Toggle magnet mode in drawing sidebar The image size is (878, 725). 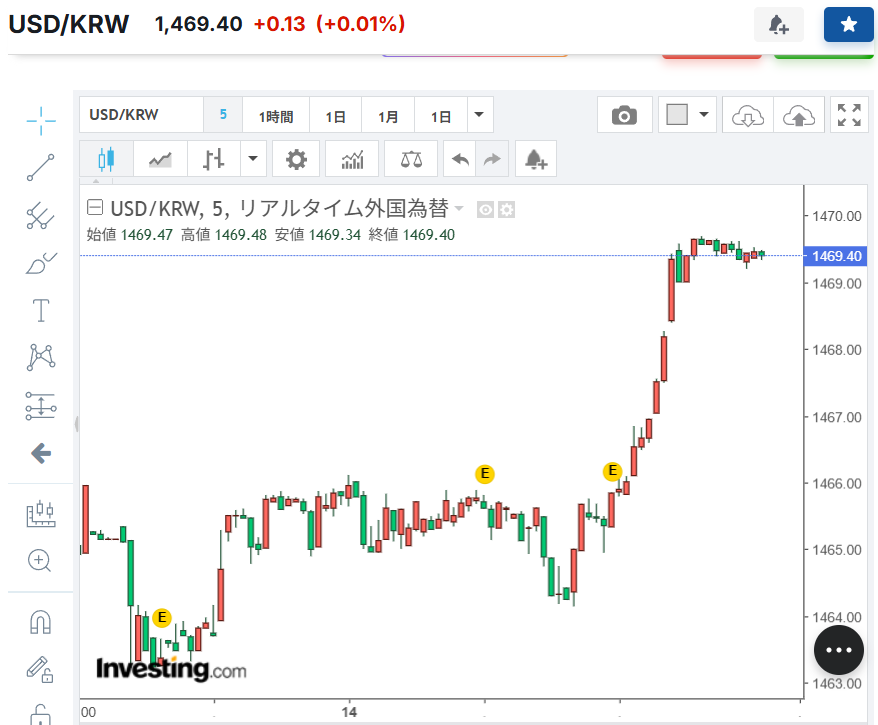coord(41,622)
